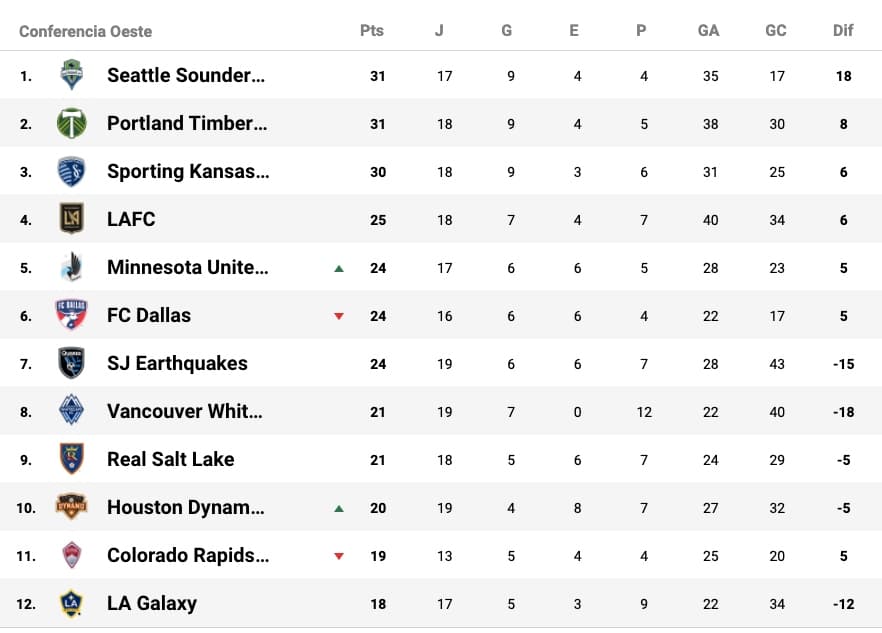Click the FC Dallas team crest
This screenshot has height=633, width=882.
click(x=71, y=315)
